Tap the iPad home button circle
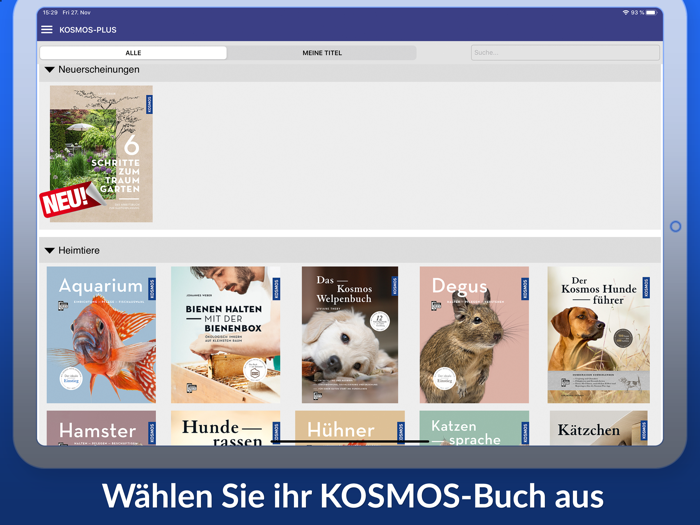Image resolution: width=700 pixels, height=525 pixels. [675, 227]
